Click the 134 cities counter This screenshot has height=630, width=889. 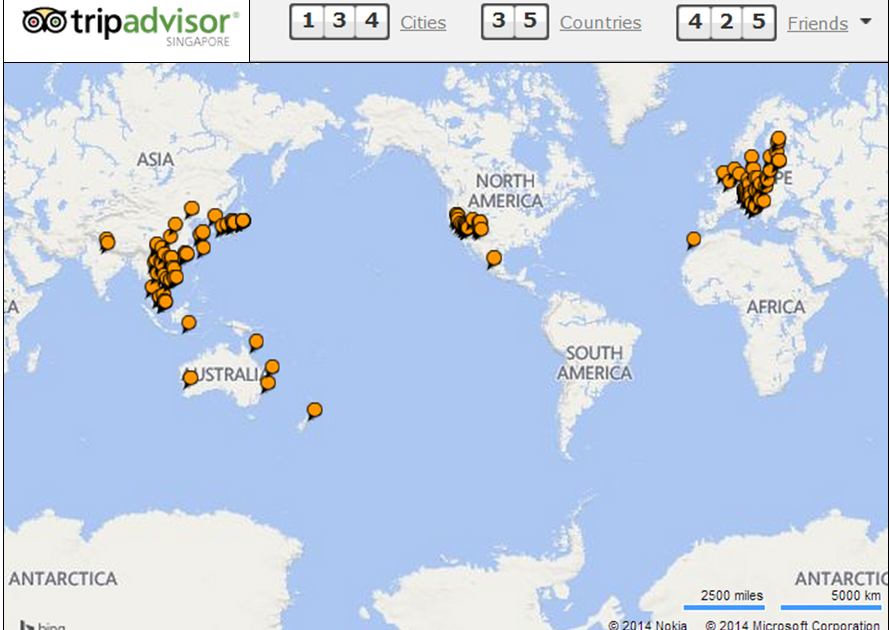tap(339, 22)
